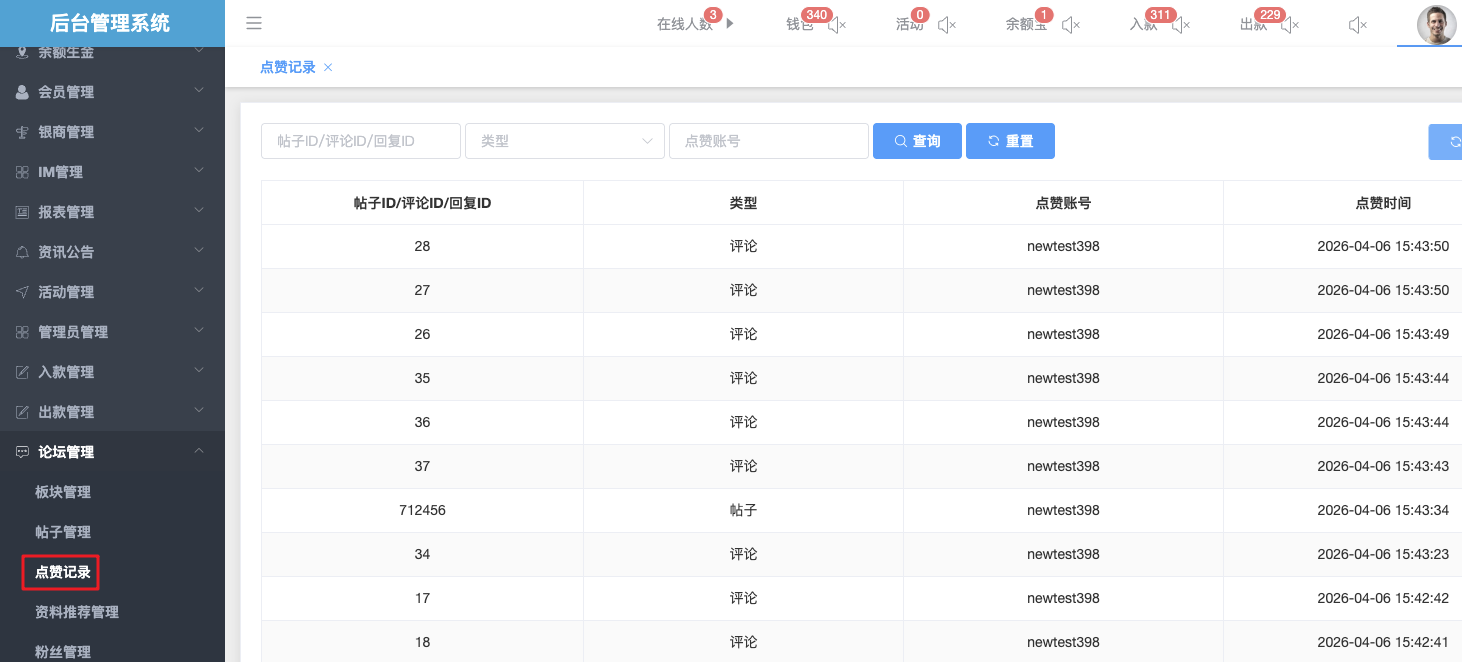The height and width of the screenshot is (662, 1462).
Task: Focus the 点赞账号 input field
Action: [768, 141]
